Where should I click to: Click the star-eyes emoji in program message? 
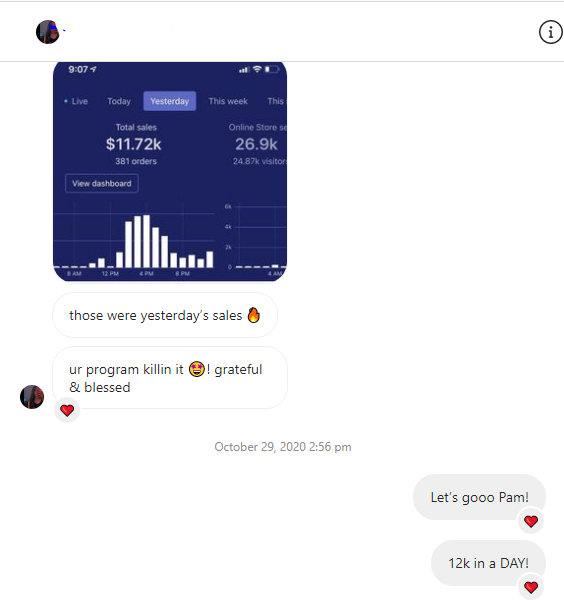[x=197, y=369]
